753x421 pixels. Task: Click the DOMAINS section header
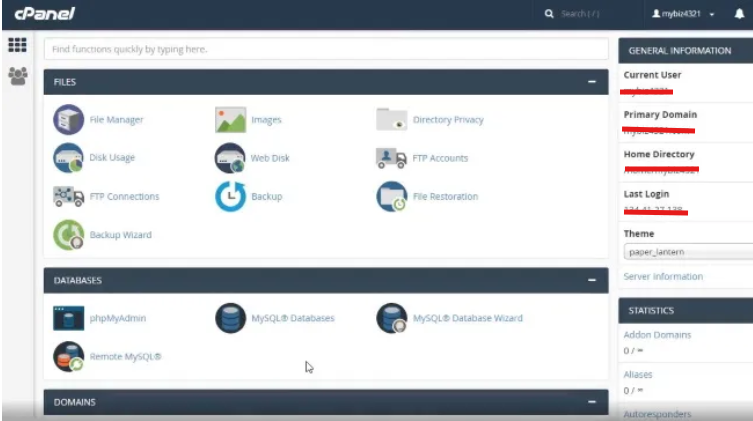[326, 402]
